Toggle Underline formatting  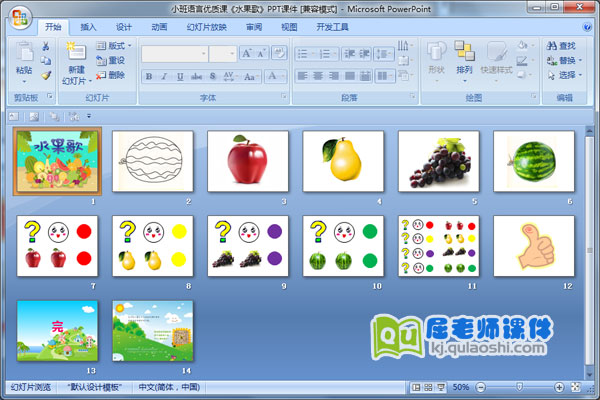point(180,77)
